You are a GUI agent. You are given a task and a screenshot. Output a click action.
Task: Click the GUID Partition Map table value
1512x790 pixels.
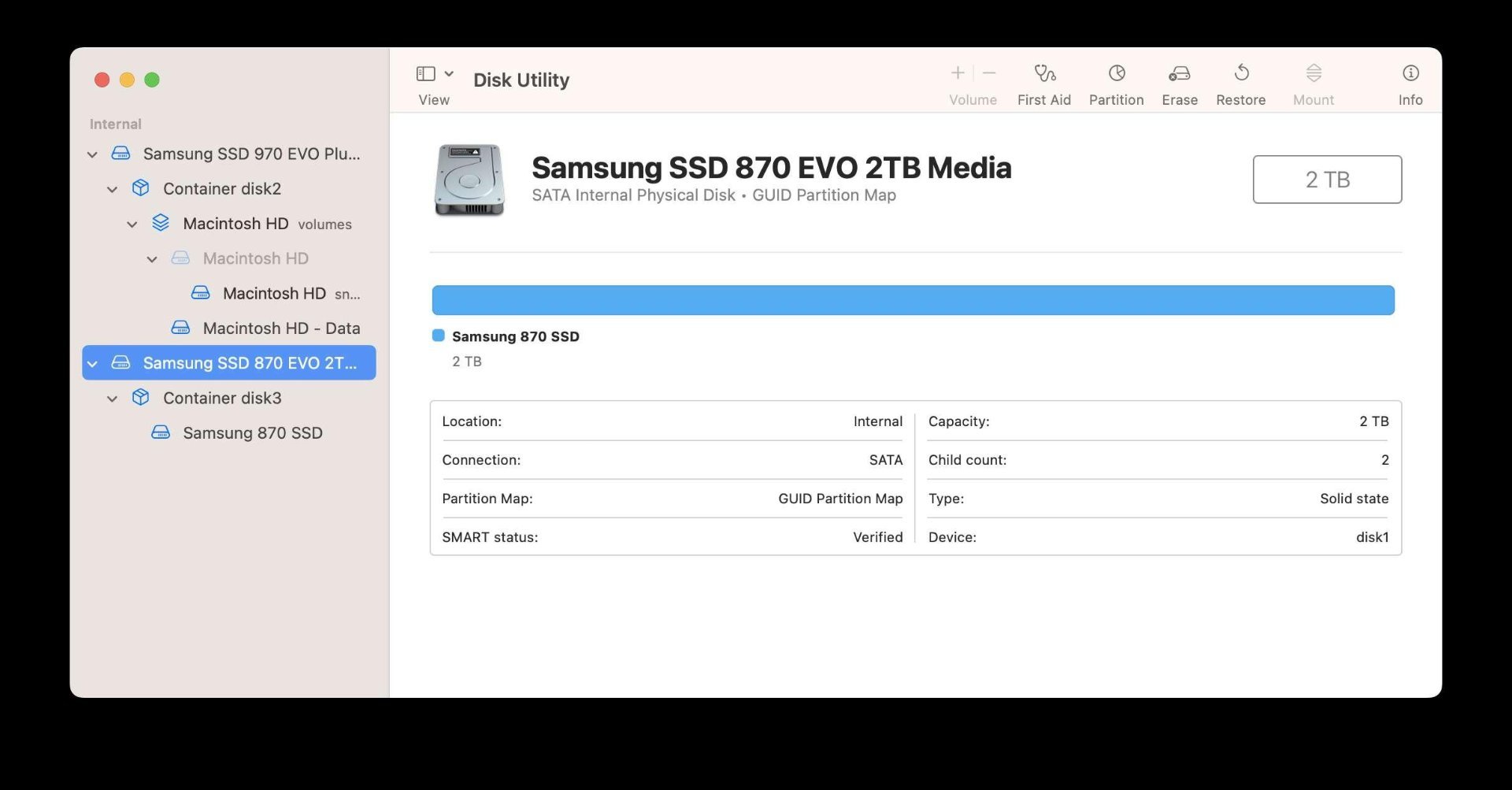840,499
